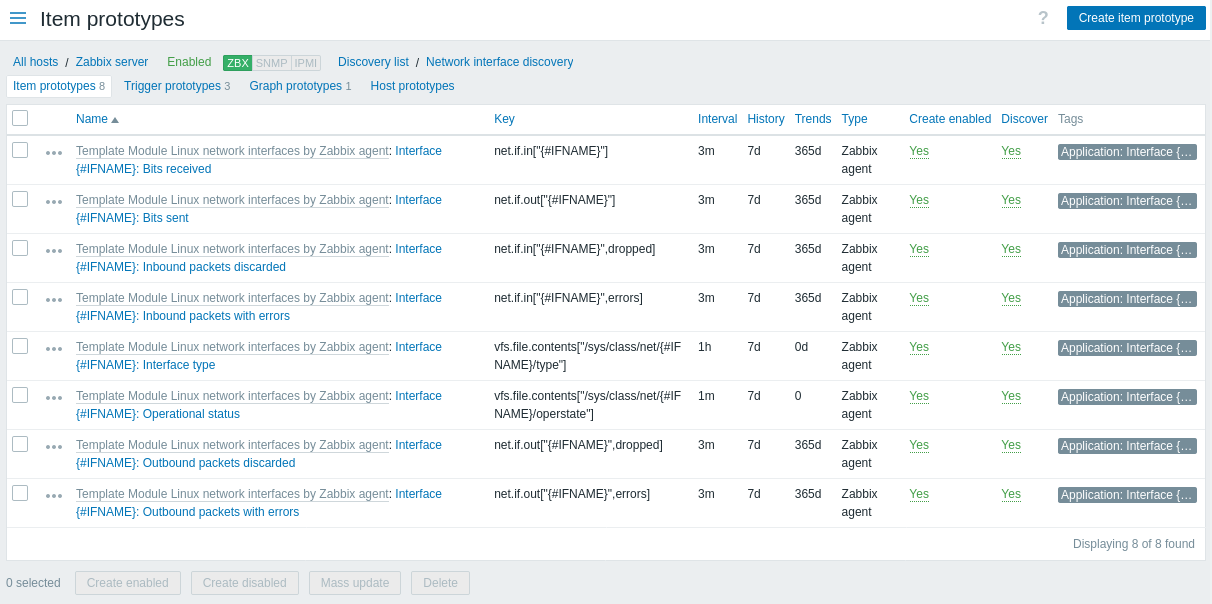The image size is (1212, 604).
Task: Open the Zabbix server breadcrumb link
Action: pos(112,62)
